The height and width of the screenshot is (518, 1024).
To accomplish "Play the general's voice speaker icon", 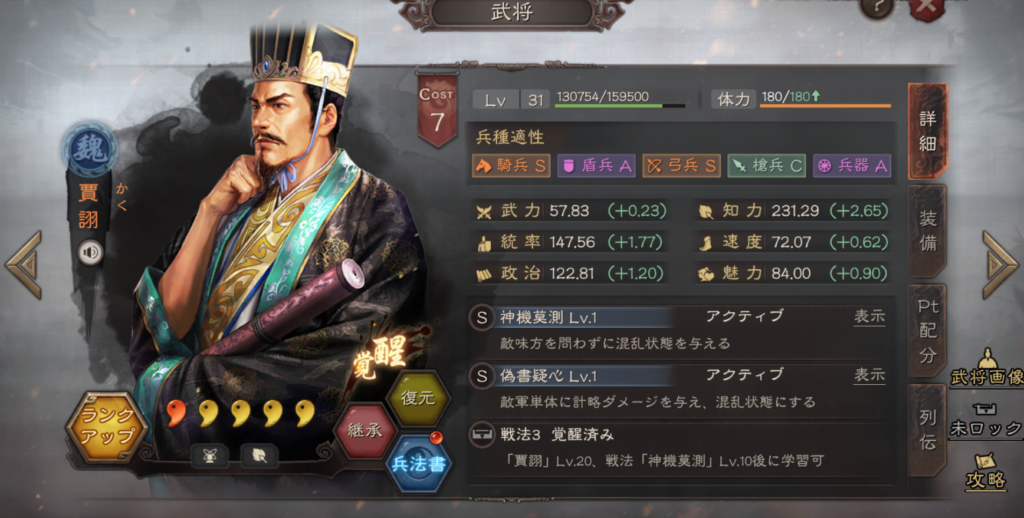I will pyautogui.click(x=91, y=251).
